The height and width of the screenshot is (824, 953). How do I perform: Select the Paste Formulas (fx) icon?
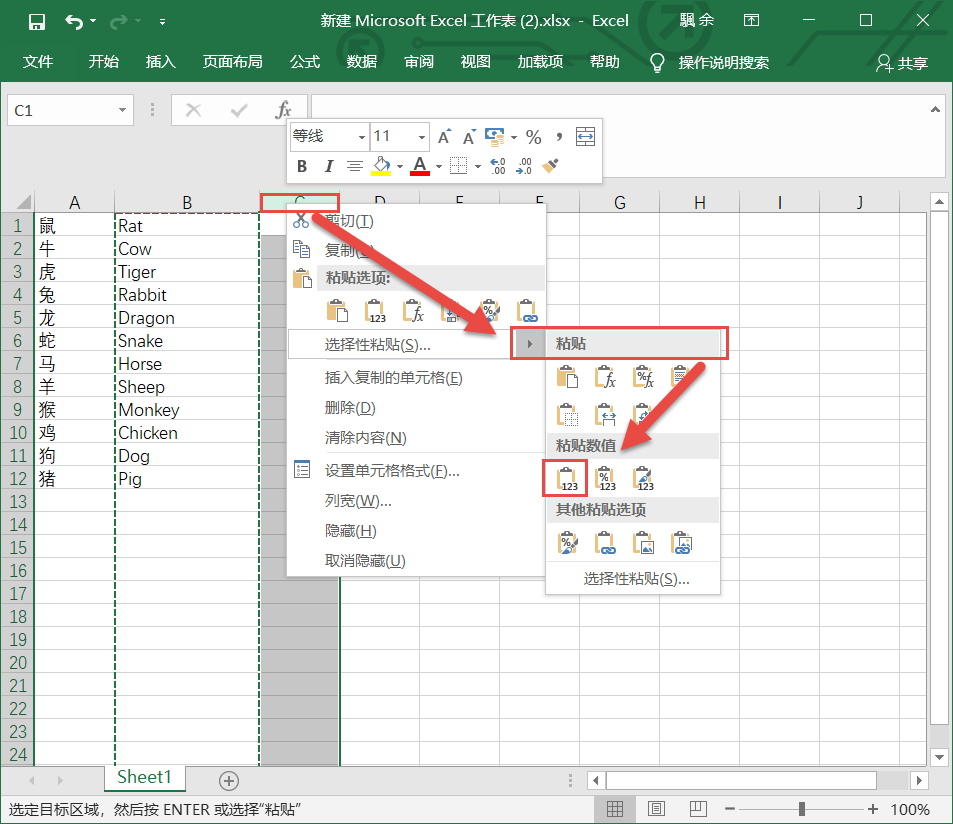604,377
